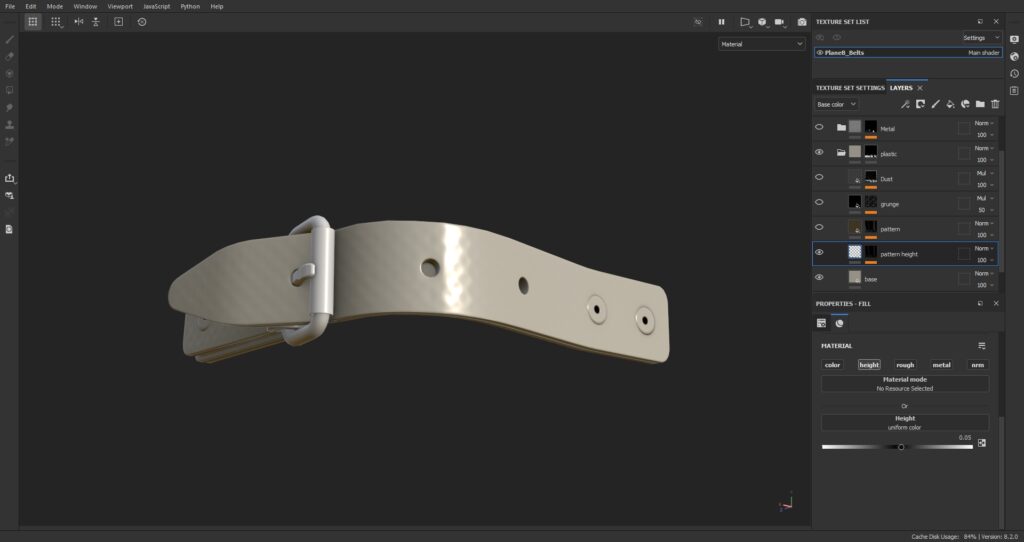Select the Projection tool
Screen dimensions: 1024x542
[x=9, y=73]
